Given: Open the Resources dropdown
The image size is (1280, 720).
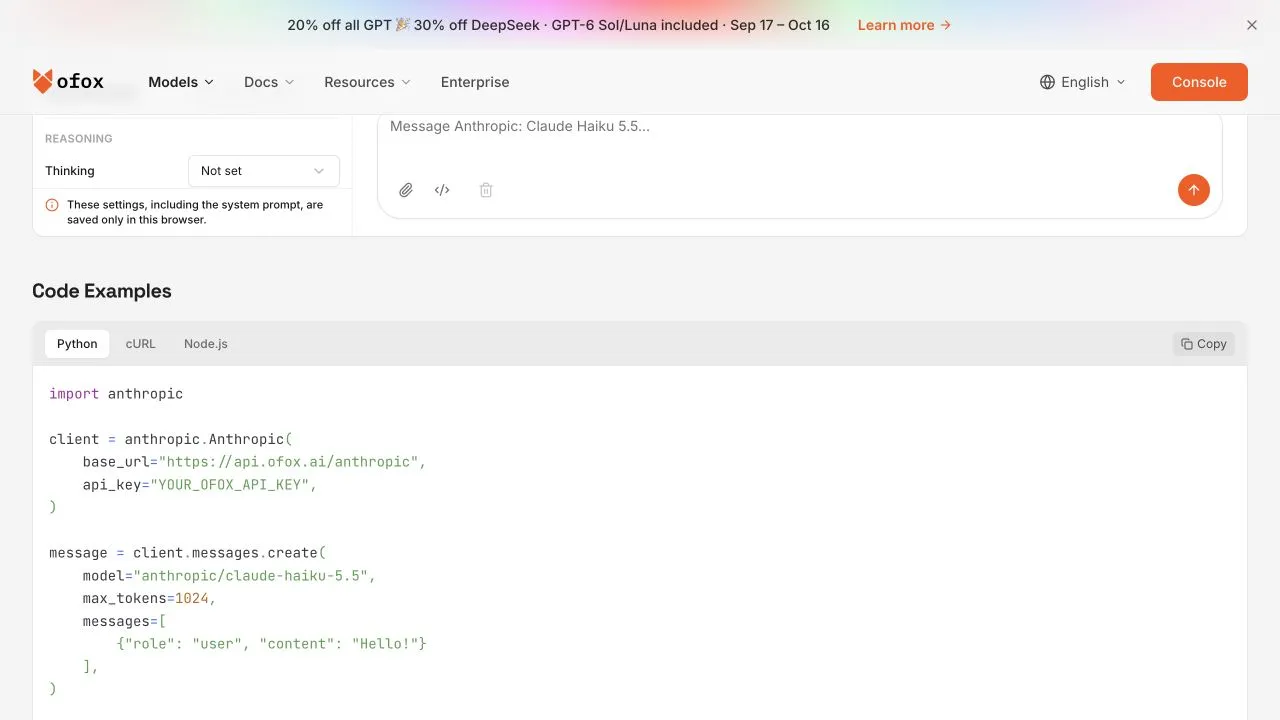Looking at the screenshot, I should tap(367, 82).
